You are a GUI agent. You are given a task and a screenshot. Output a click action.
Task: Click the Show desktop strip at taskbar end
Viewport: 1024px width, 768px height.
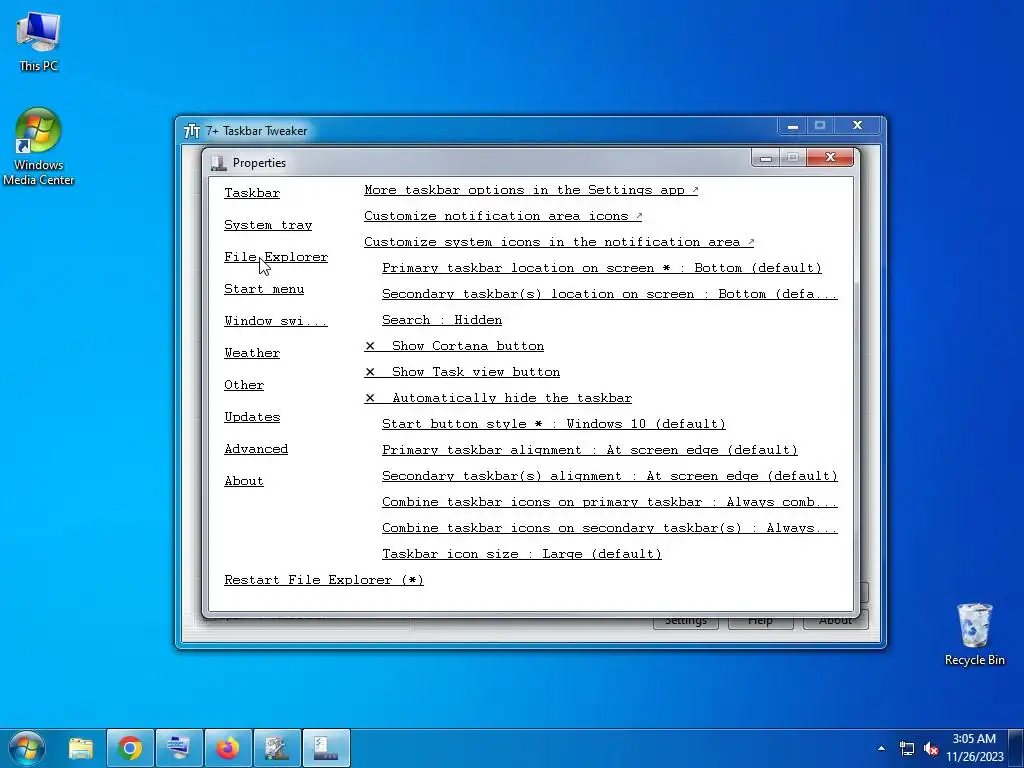(x=1016, y=748)
